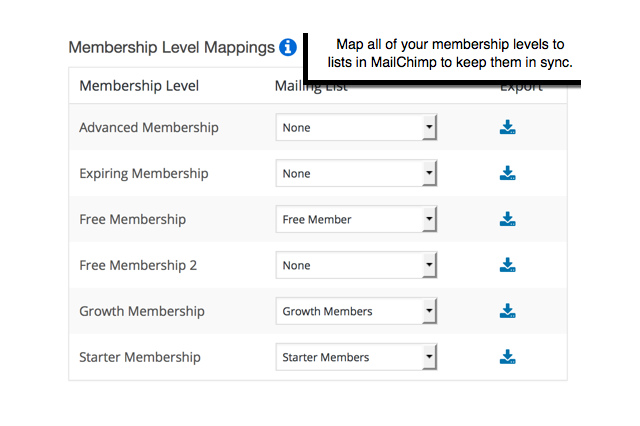Export the Free Membership 2 list

(507, 265)
